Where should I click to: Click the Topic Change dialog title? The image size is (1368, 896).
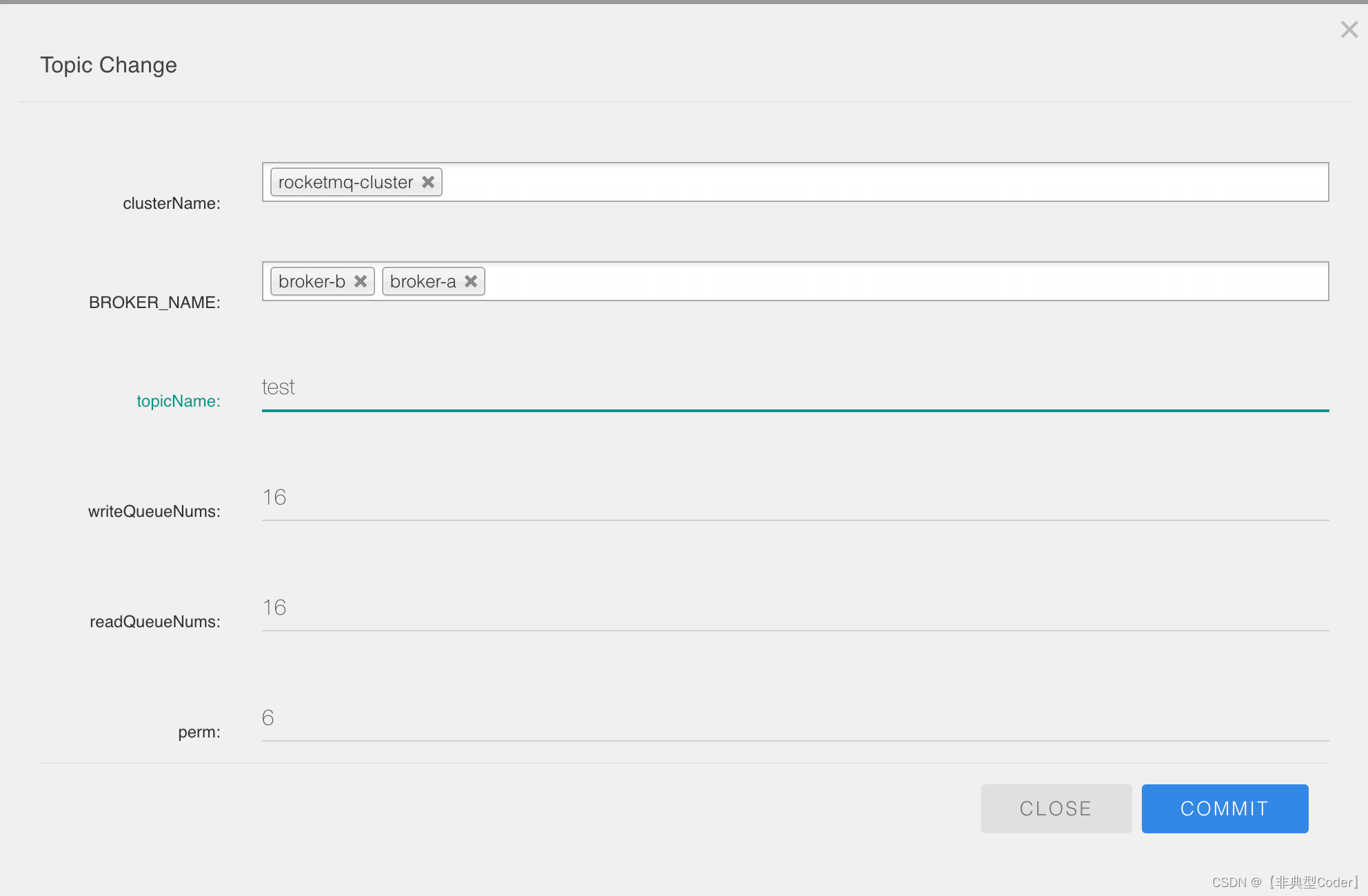(108, 64)
